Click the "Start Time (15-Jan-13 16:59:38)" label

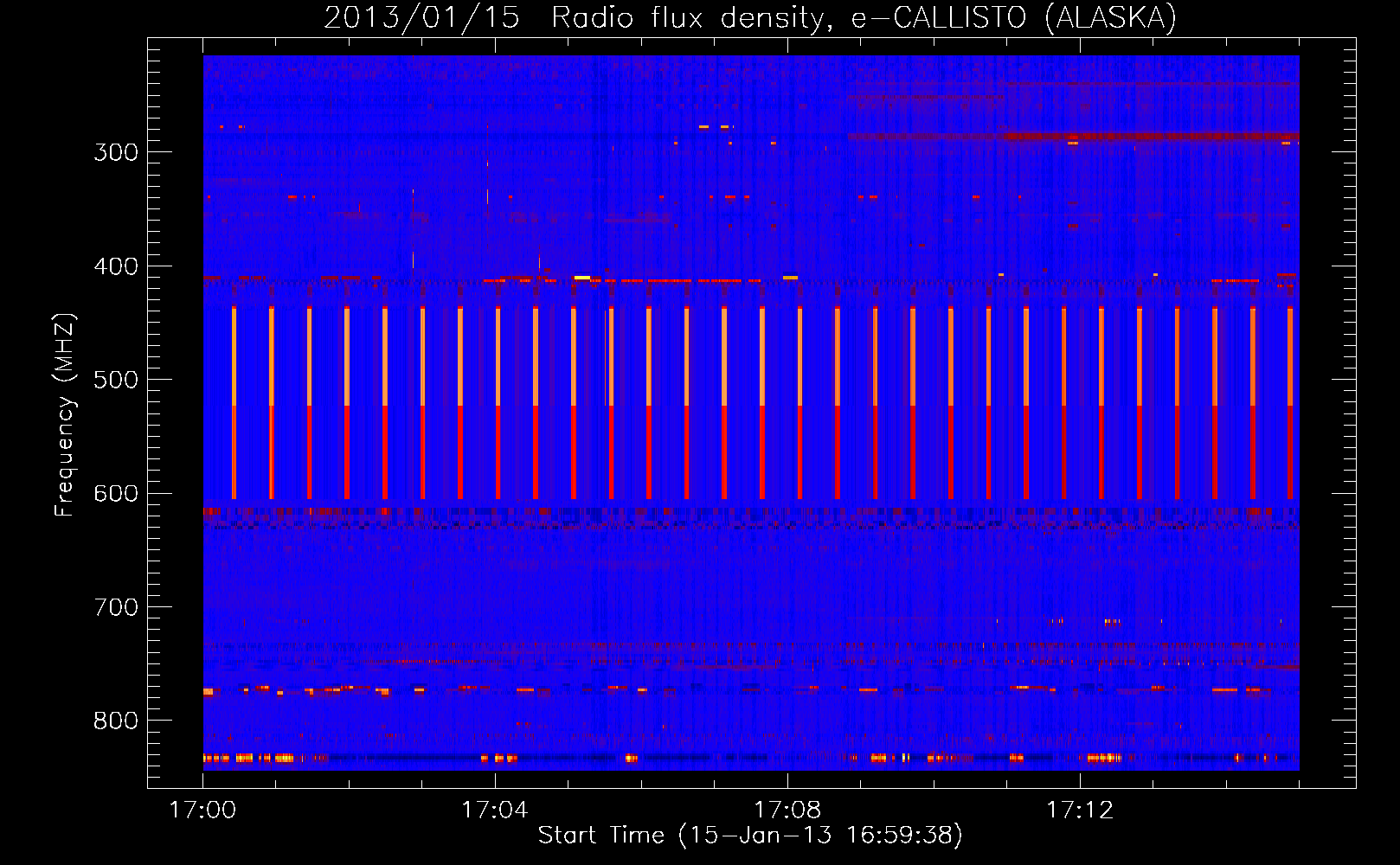[x=750, y=836]
